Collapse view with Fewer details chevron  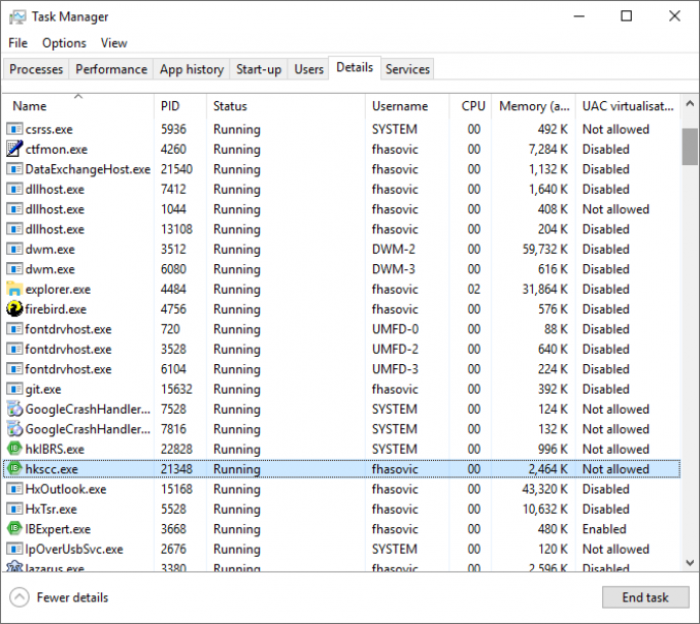19,597
